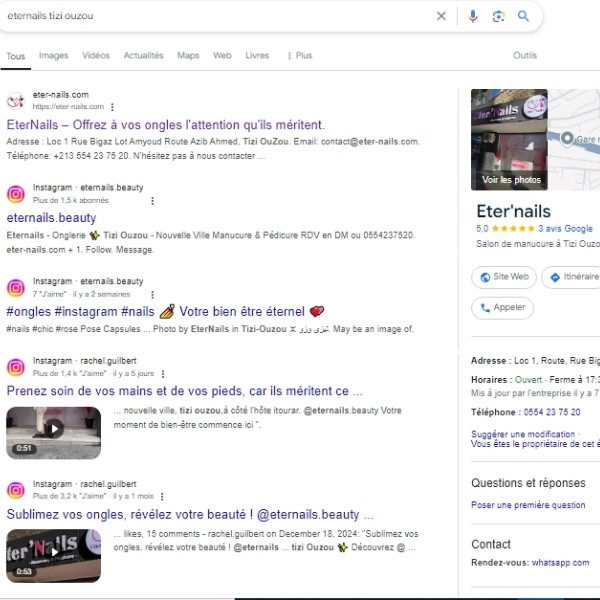Switch to the Images tab
The image size is (600, 600).
click(x=53, y=56)
